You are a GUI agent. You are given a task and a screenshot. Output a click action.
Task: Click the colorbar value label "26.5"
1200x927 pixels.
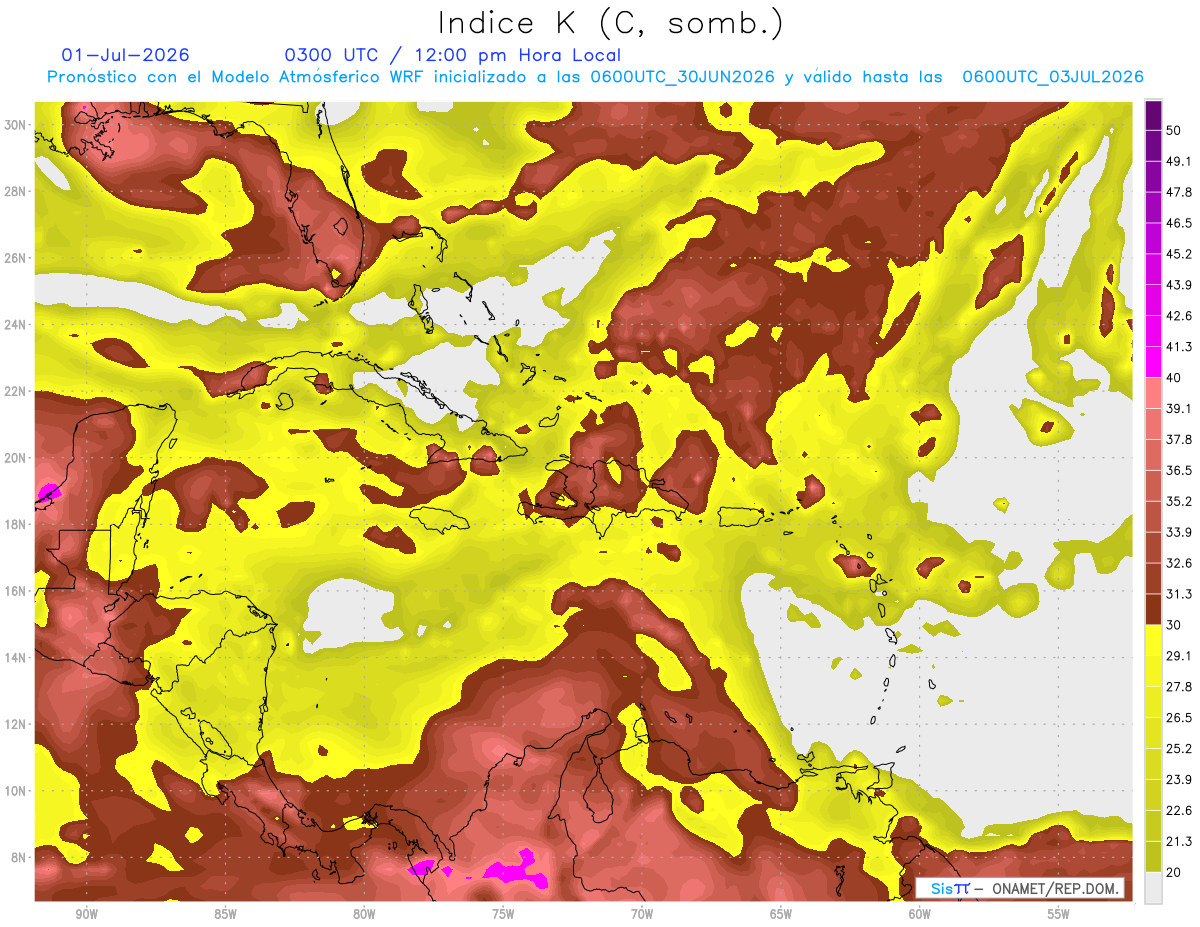(1178, 717)
